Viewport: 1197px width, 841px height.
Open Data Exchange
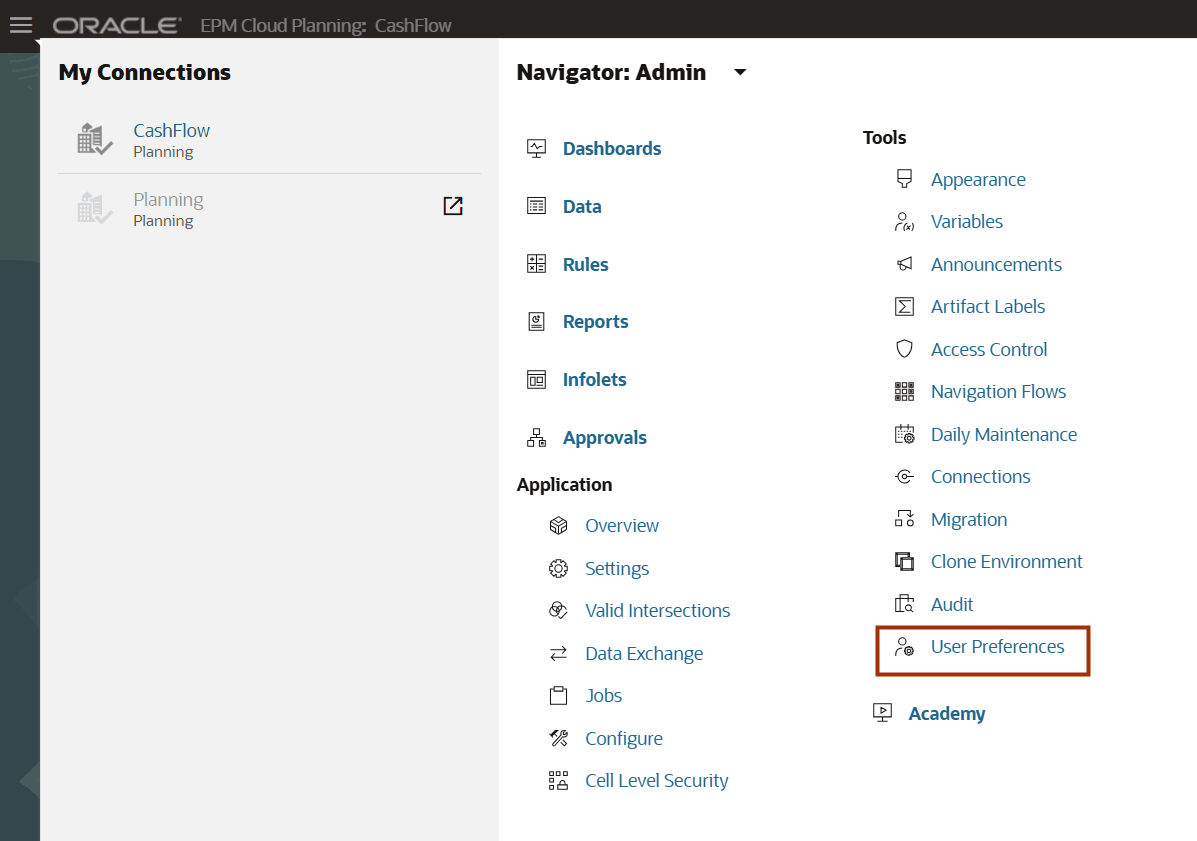coord(644,654)
